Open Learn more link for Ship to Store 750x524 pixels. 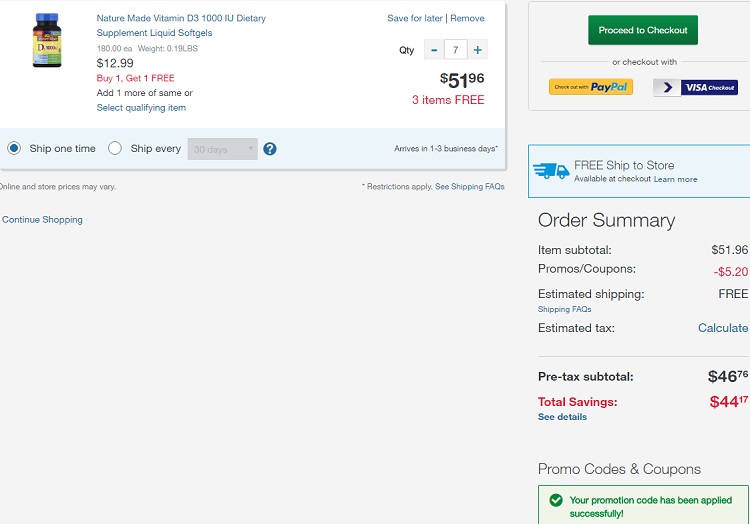675,179
